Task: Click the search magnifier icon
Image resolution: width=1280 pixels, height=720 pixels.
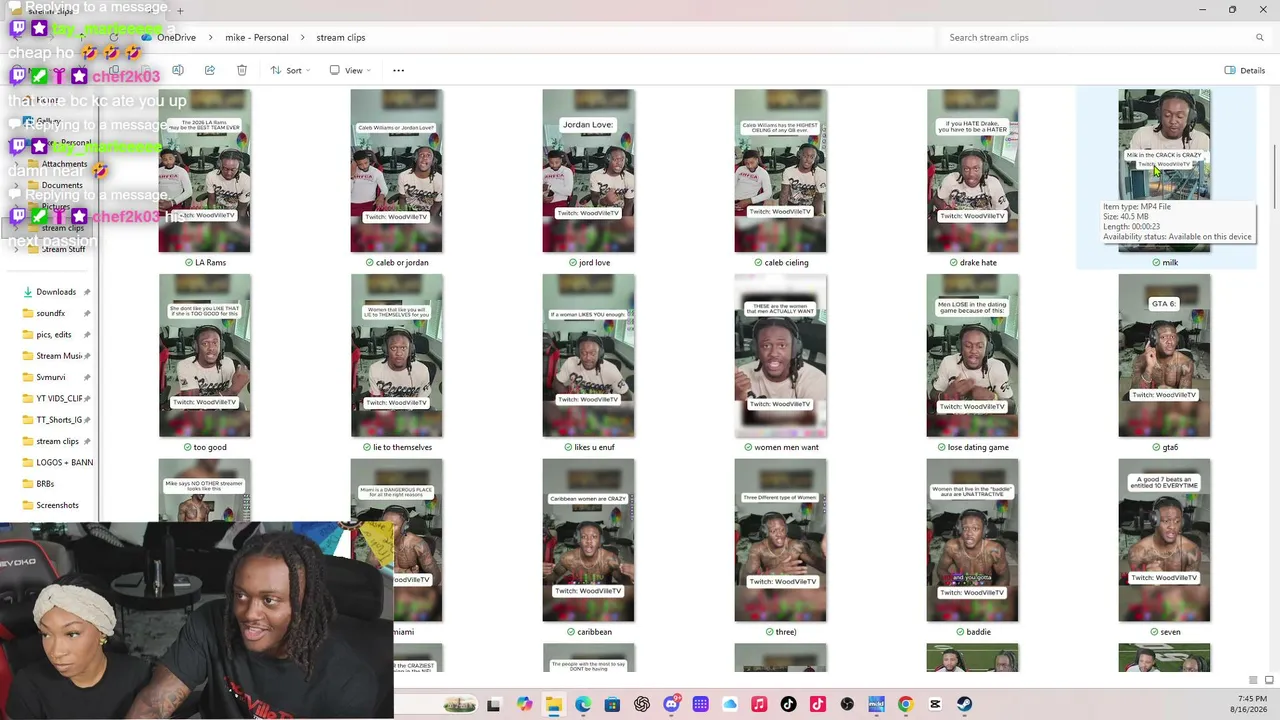Action: [1259, 38]
